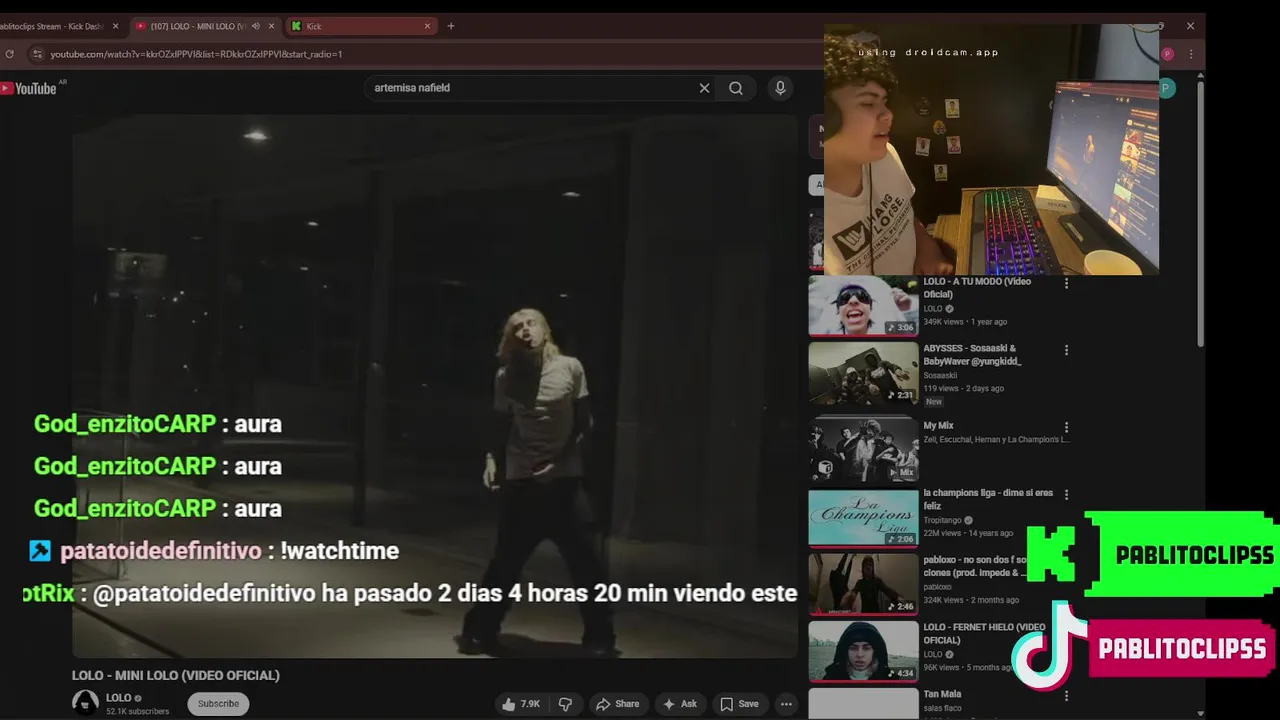This screenshot has height=720, width=1280.
Task: Click the YouTube account avatar at top right
Action: coord(1166,88)
